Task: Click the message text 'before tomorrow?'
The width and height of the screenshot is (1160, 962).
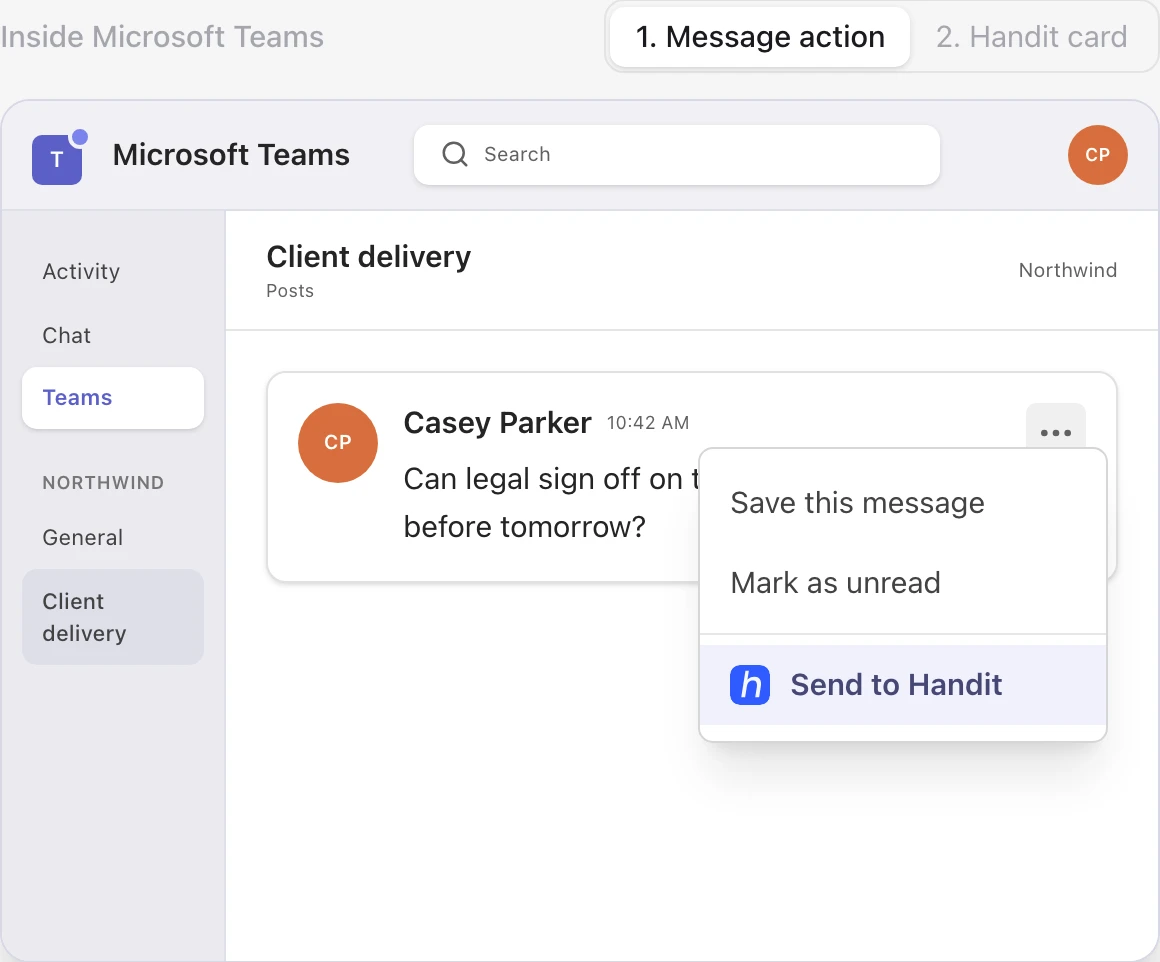Action: point(525,527)
